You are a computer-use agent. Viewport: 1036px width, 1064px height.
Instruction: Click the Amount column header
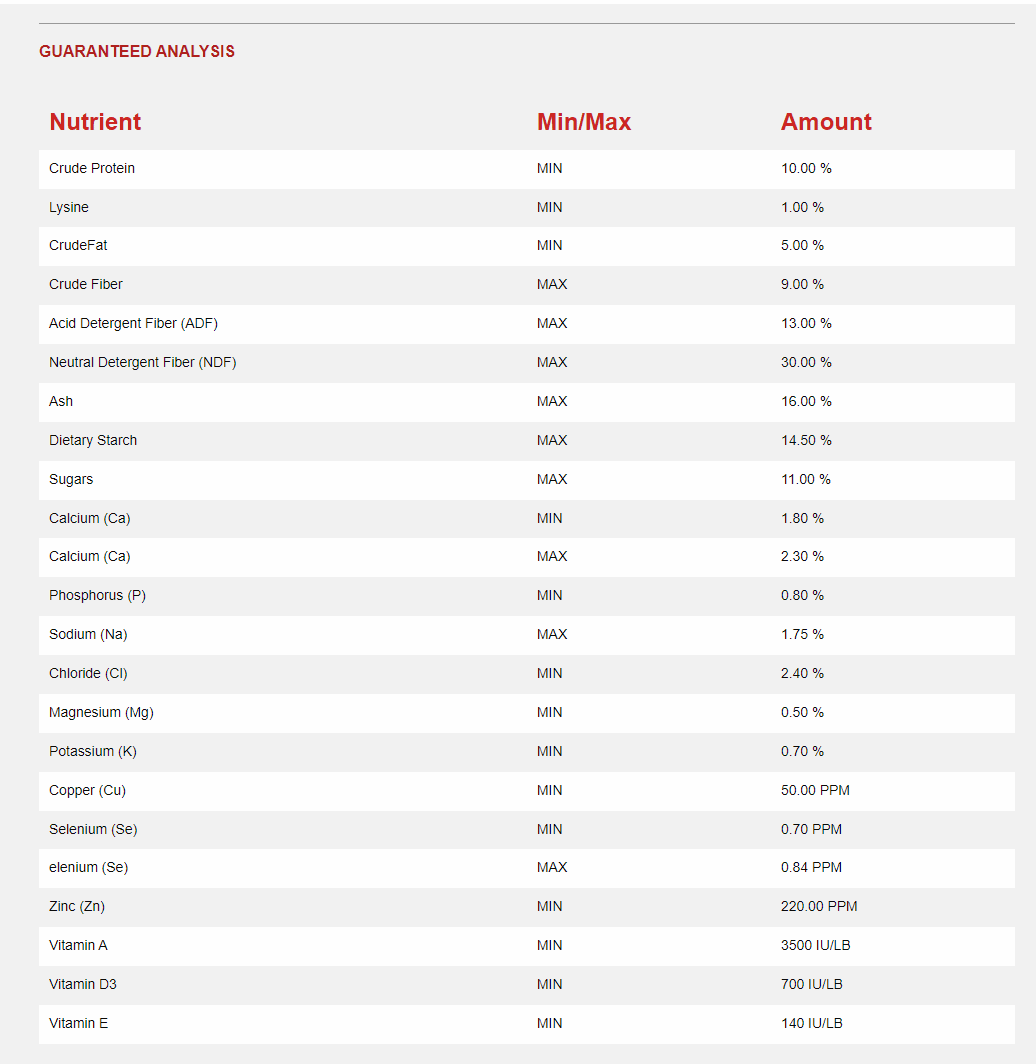826,122
